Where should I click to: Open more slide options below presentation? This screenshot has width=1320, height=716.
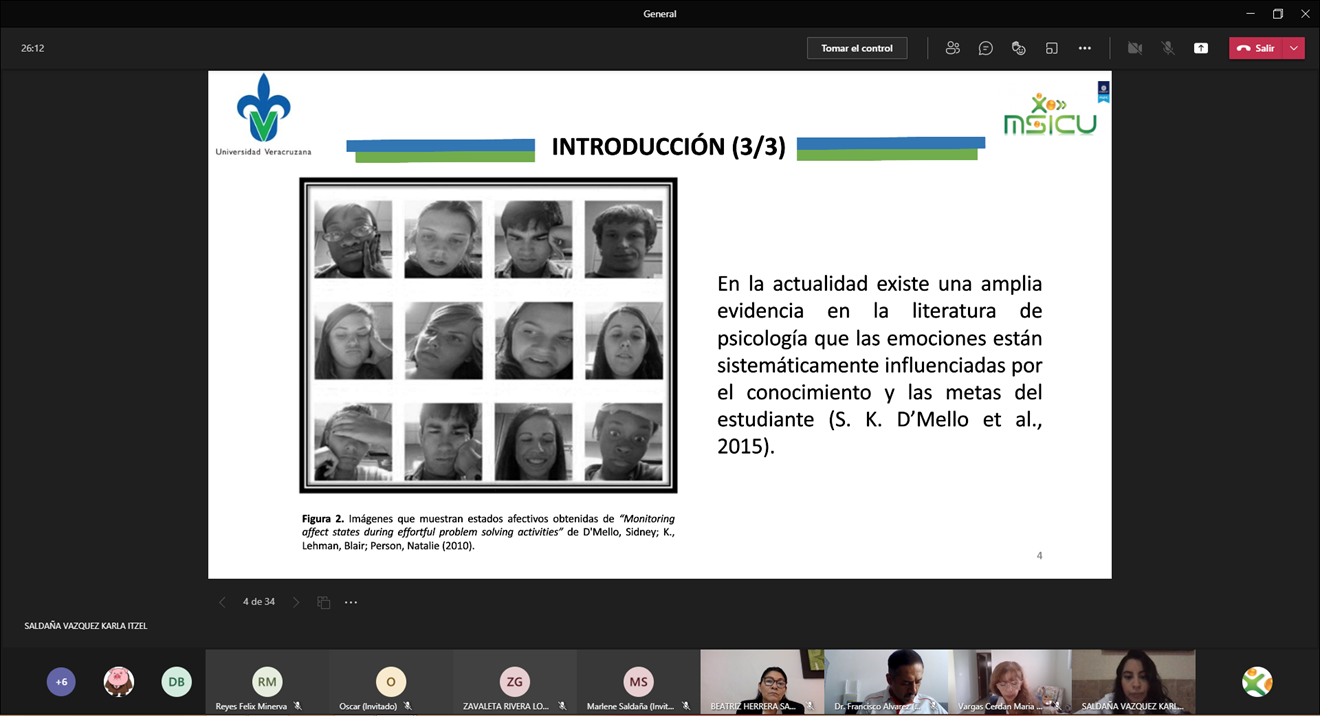click(351, 602)
